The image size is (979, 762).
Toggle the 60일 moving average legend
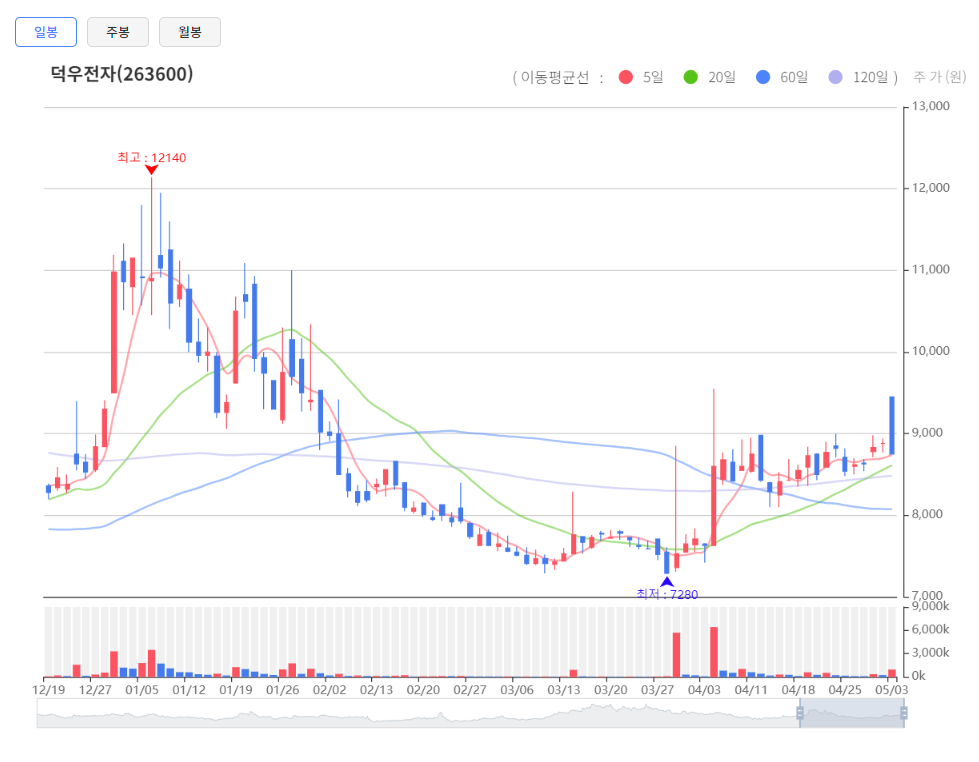coord(782,77)
